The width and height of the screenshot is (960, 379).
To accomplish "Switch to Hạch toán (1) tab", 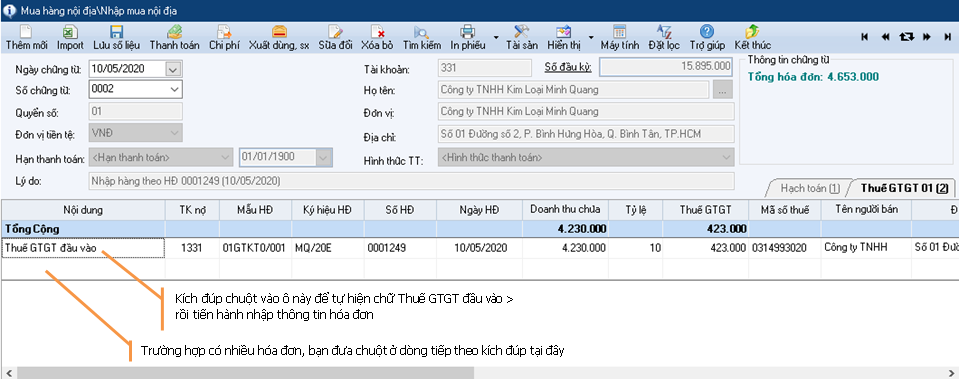I will (x=809, y=188).
